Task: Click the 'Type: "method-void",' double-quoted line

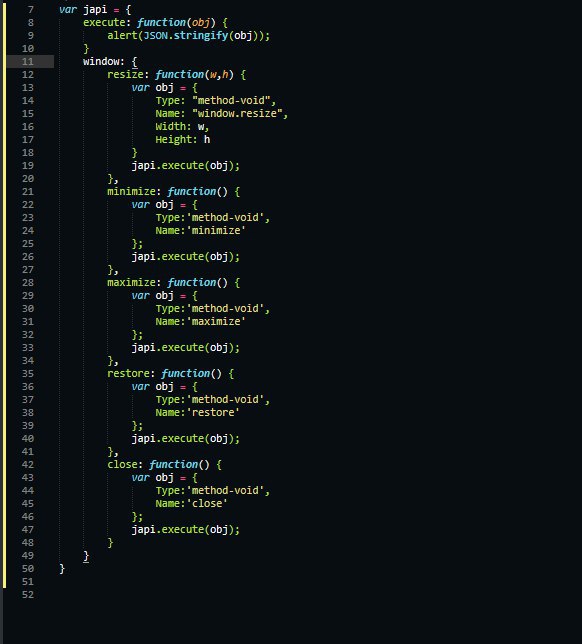Action: click(x=216, y=101)
